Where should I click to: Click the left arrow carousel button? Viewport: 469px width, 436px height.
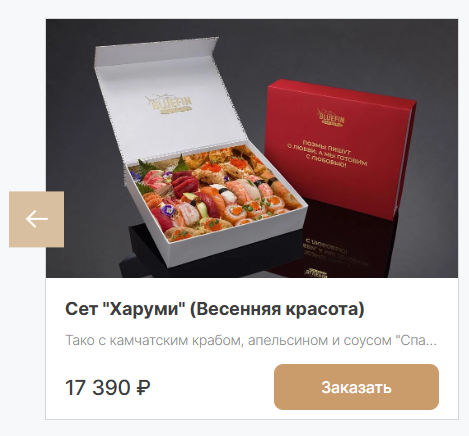(x=36, y=219)
